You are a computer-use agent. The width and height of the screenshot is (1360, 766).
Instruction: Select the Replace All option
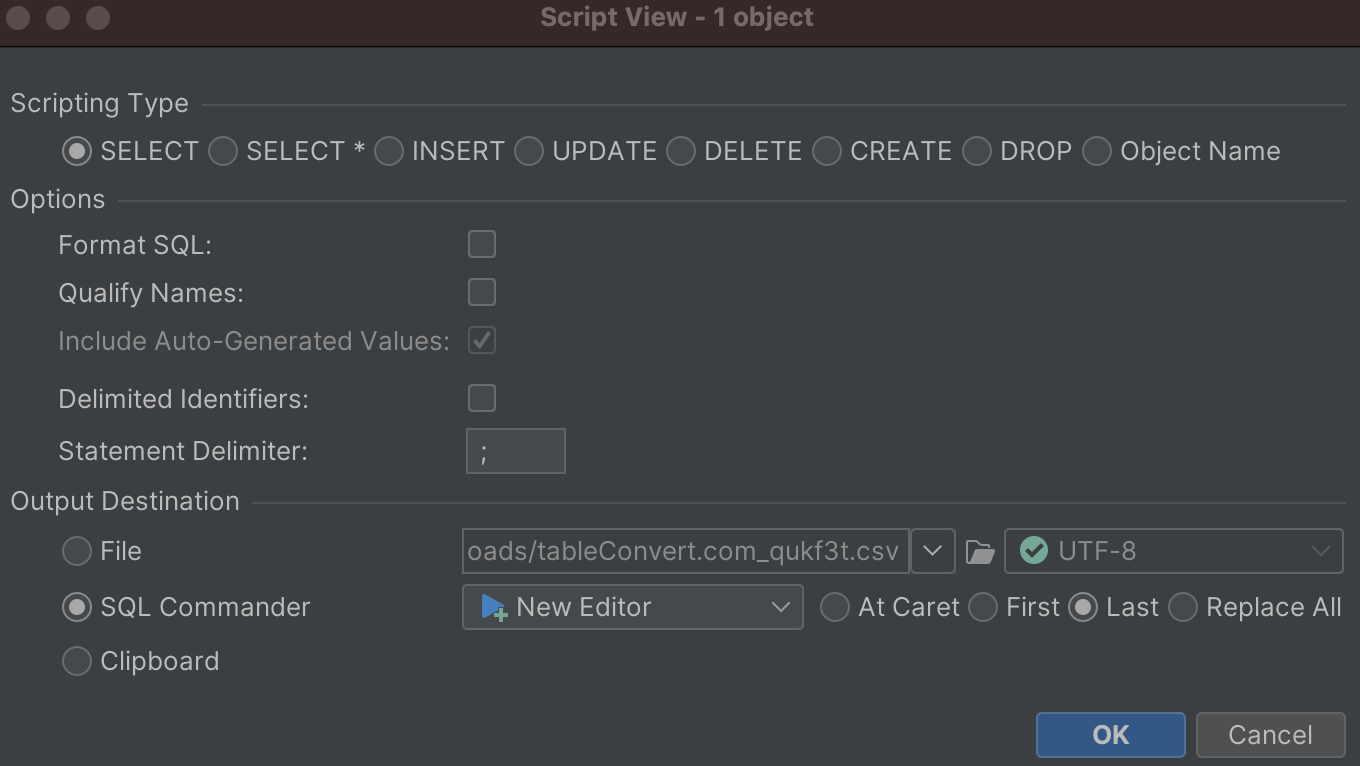pyautogui.click(x=1184, y=607)
